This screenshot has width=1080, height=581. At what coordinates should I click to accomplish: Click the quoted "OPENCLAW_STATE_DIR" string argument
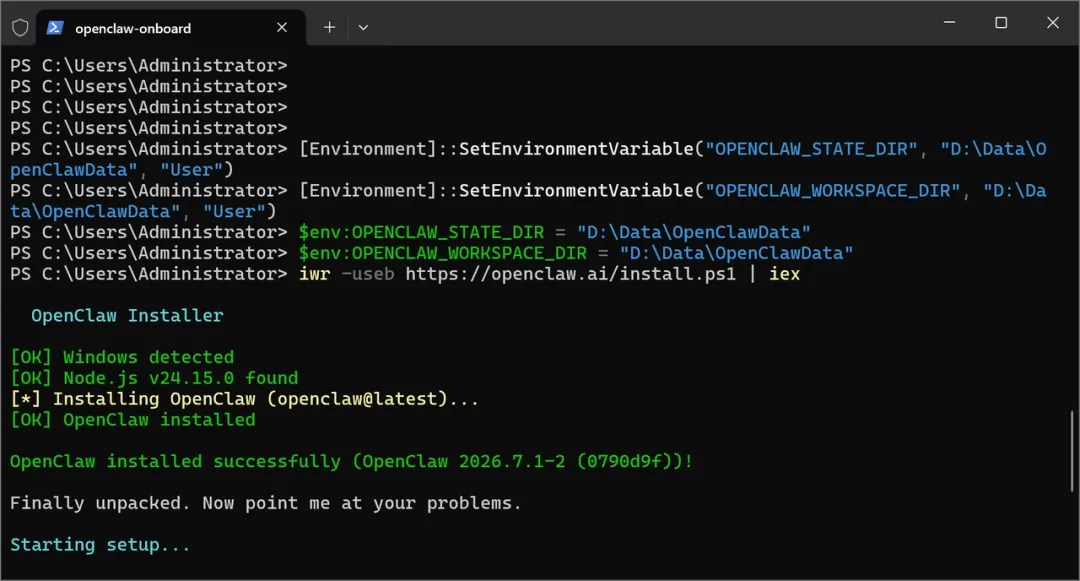click(x=811, y=149)
